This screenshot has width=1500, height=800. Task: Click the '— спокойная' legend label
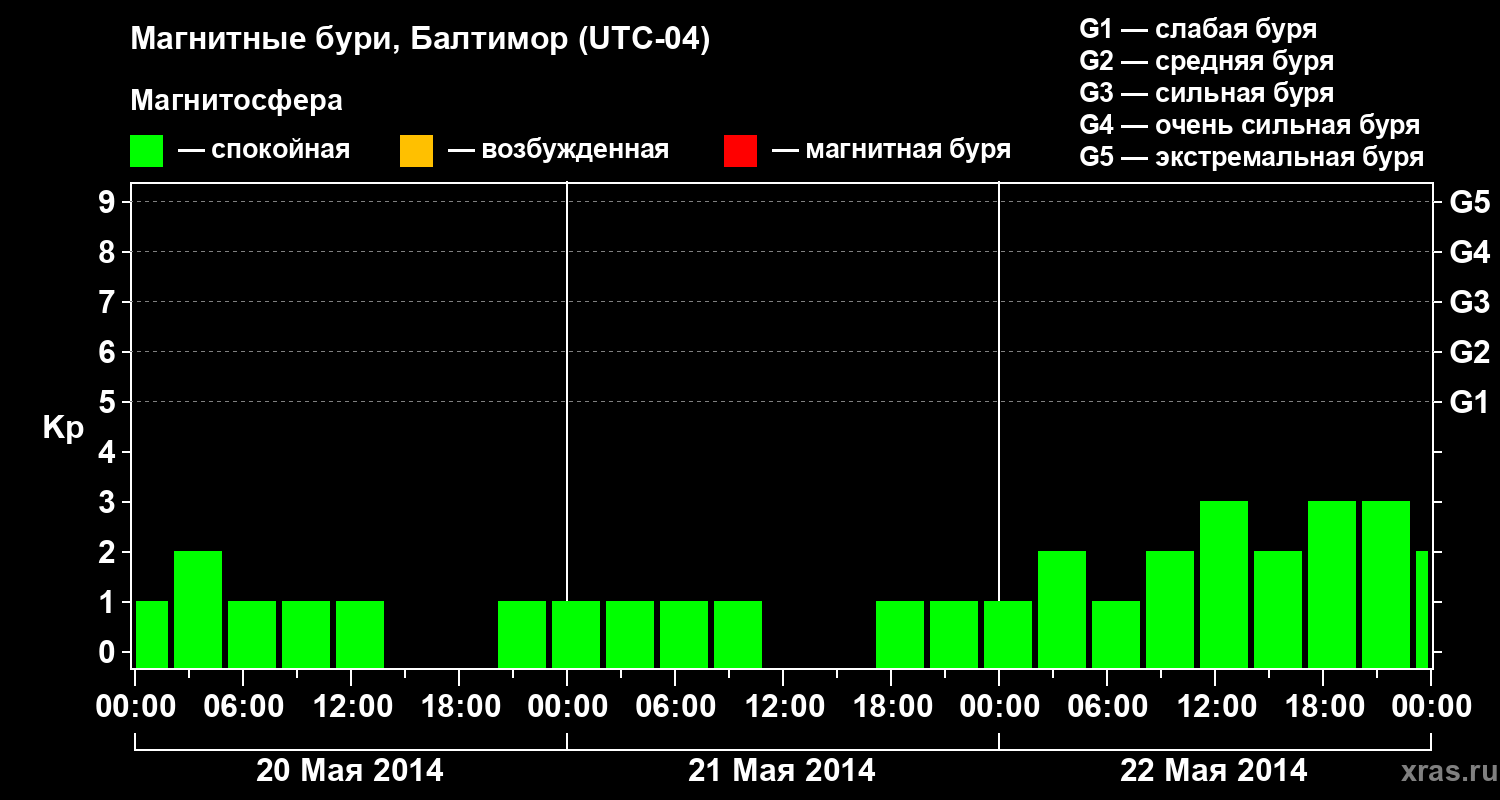point(264,150)
